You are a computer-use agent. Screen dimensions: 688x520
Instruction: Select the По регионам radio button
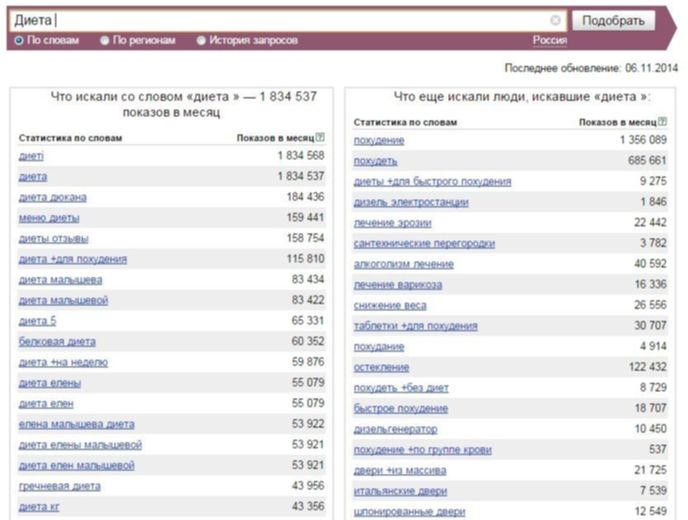coord(104,40)
